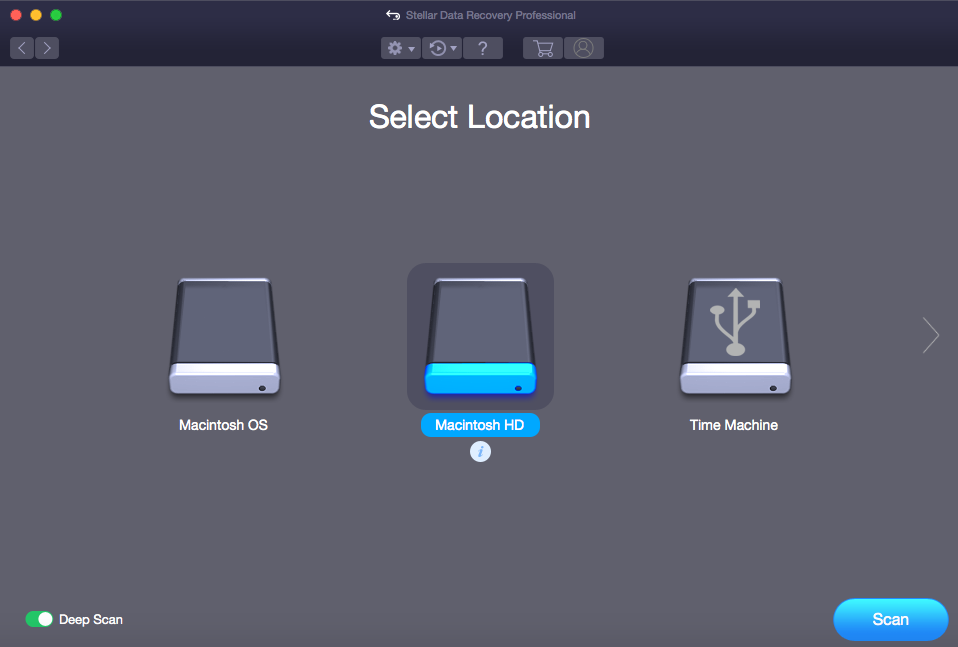
Task: Click the Time Machine USB drive icon
Action: [x=735, y=337]
